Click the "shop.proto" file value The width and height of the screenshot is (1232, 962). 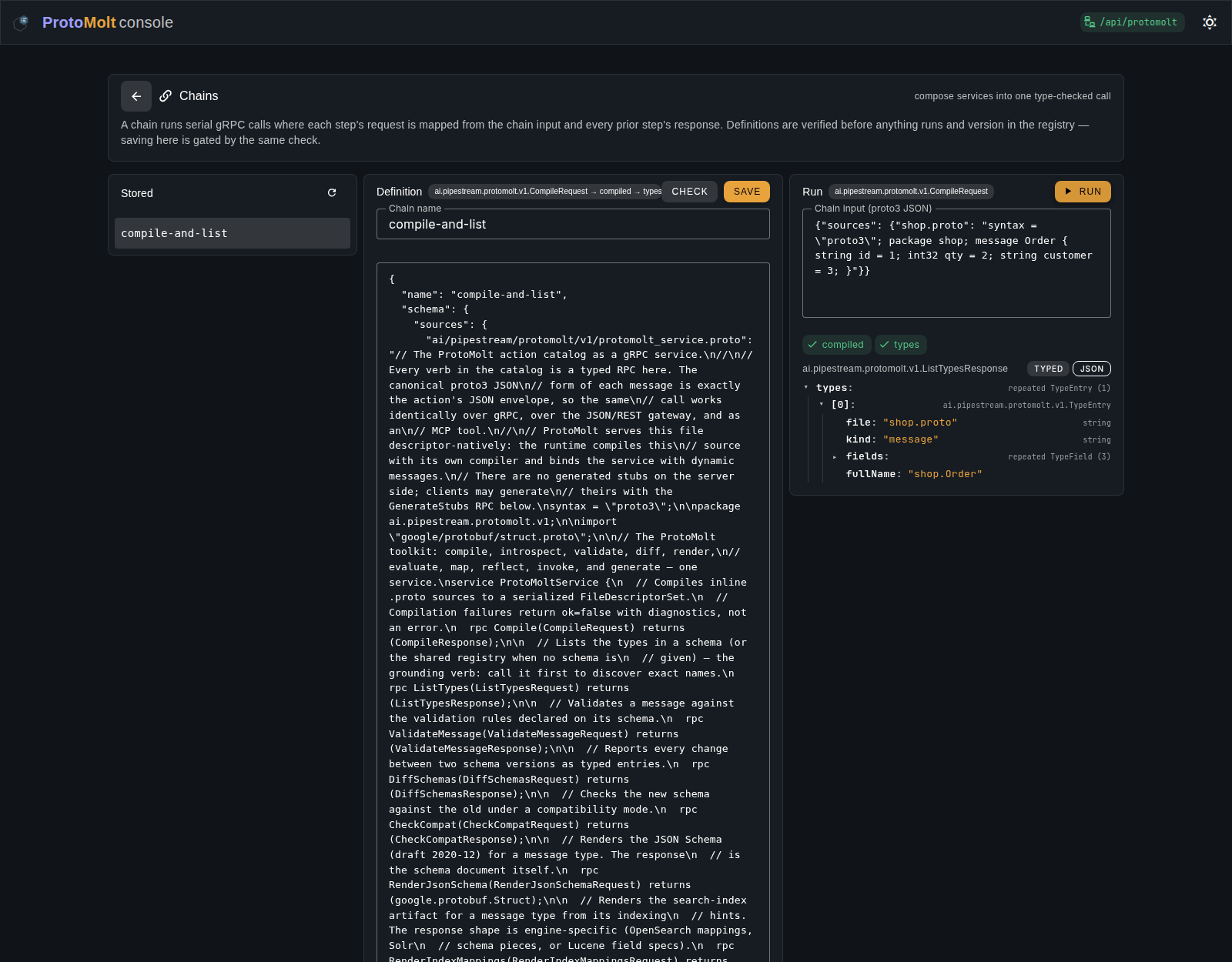pyautogui.click(x=920, y=423)
